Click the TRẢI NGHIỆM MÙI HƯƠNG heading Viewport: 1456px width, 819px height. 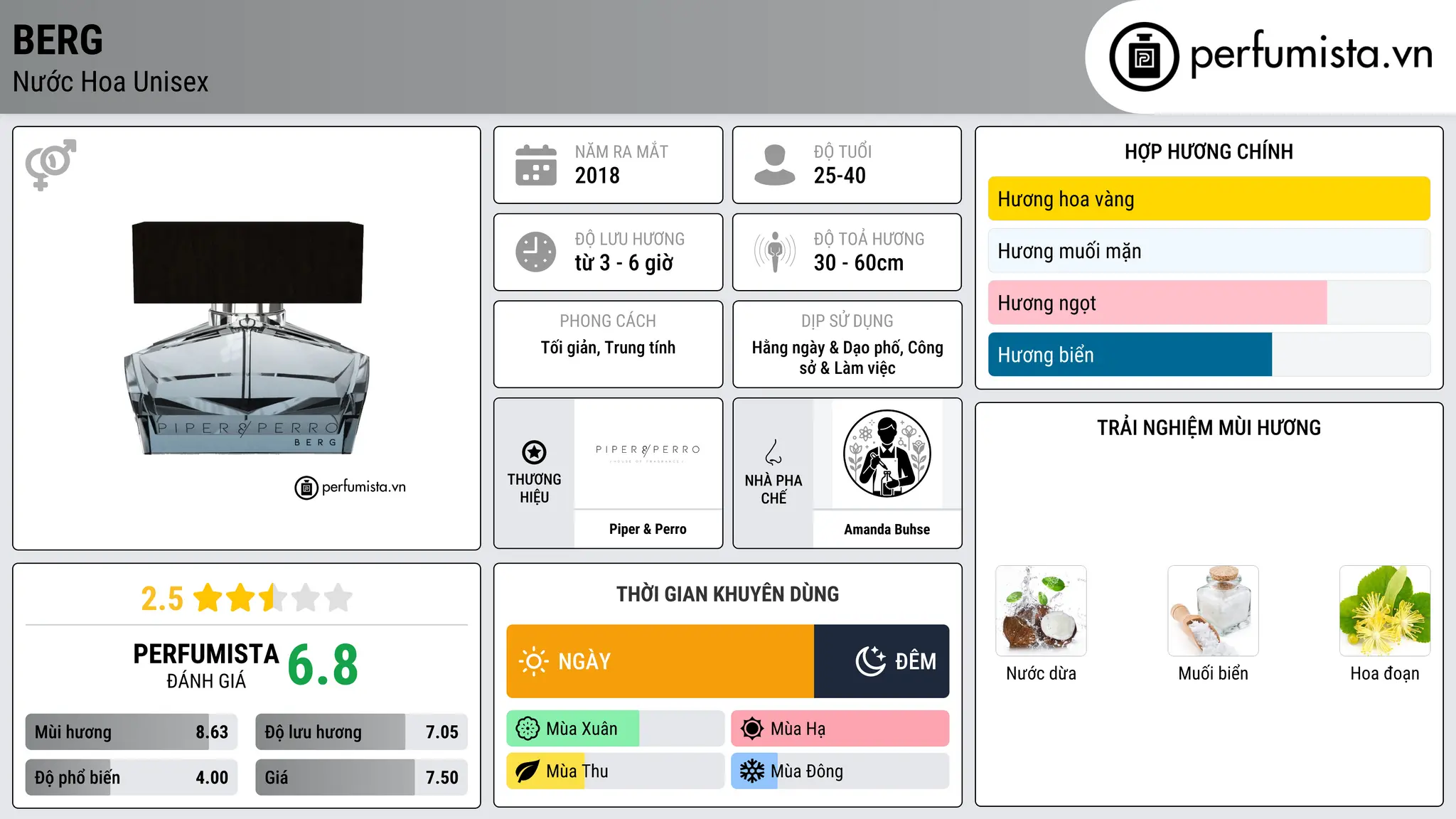point(1209,427)
